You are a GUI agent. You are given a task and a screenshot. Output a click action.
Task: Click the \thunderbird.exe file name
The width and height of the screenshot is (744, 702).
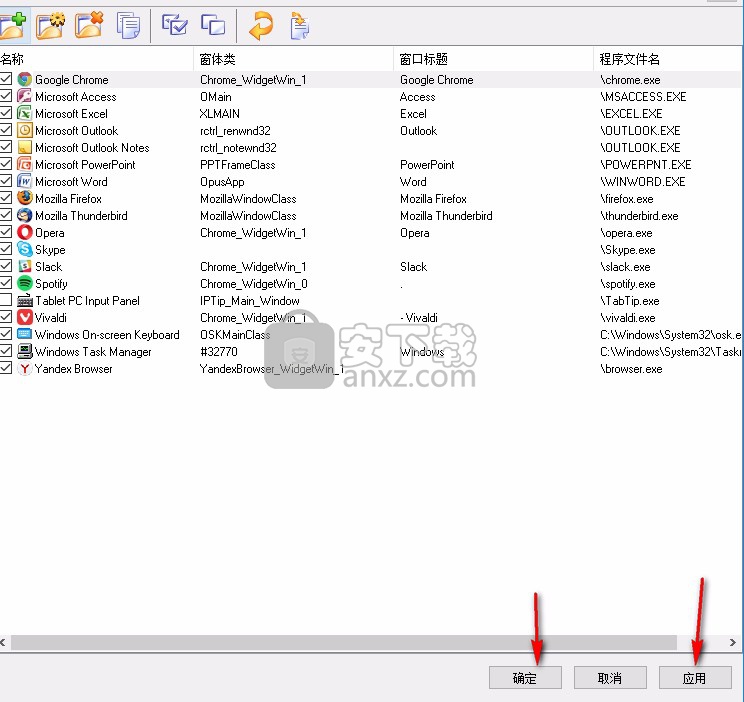click(639, 216)
